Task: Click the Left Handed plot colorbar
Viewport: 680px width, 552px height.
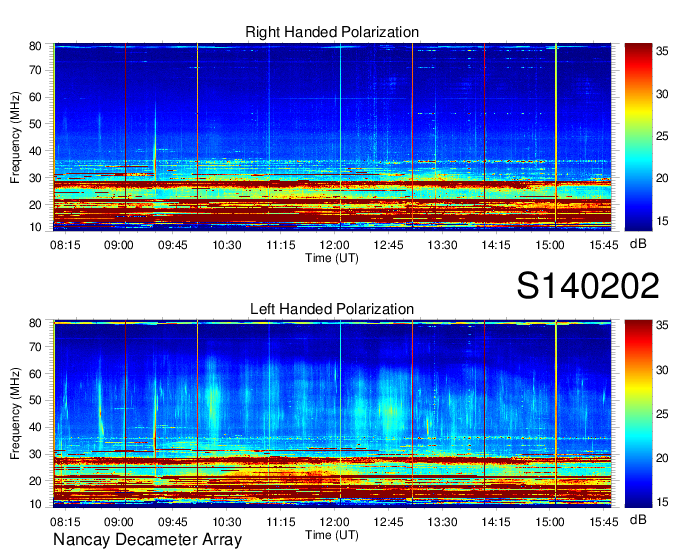Action: (638, 414)
